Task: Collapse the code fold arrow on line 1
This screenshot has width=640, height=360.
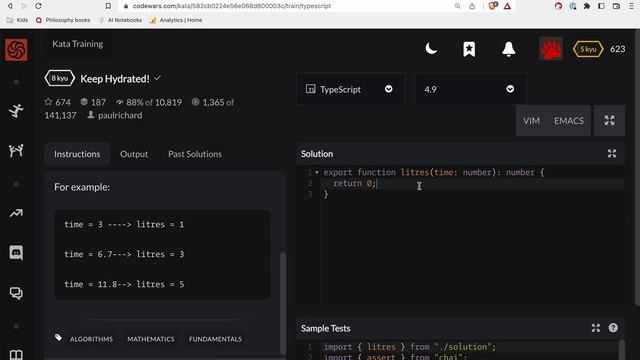Action: point(317,172)
